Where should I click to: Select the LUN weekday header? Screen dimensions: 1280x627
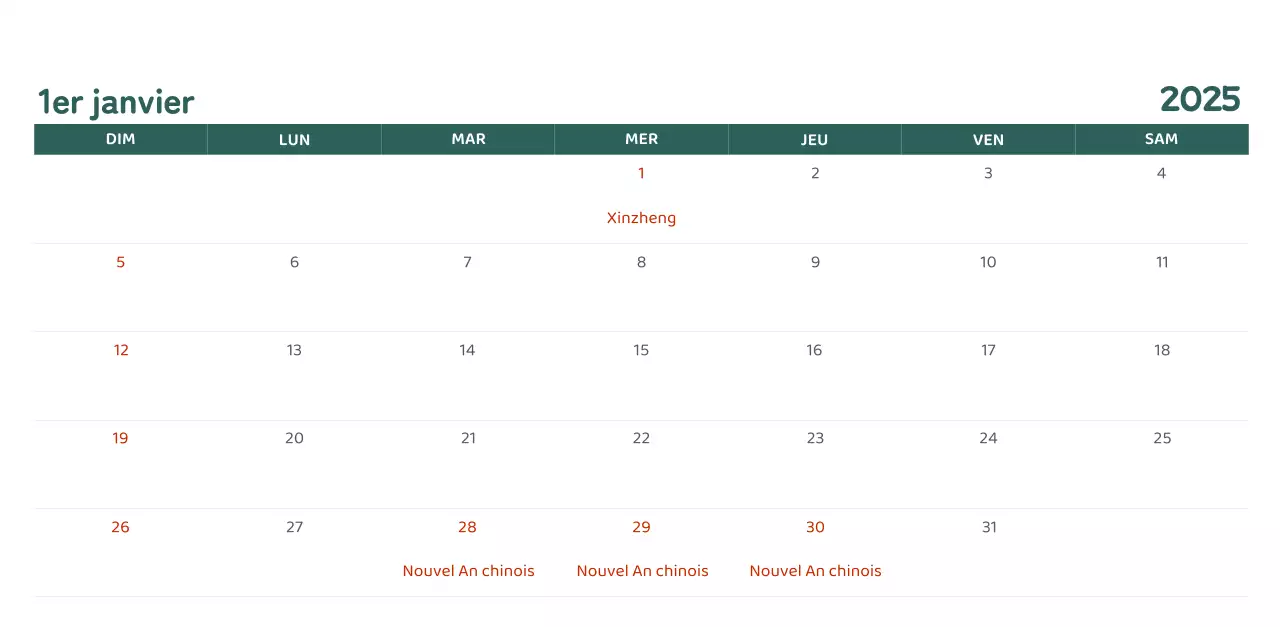click(294, 140)
